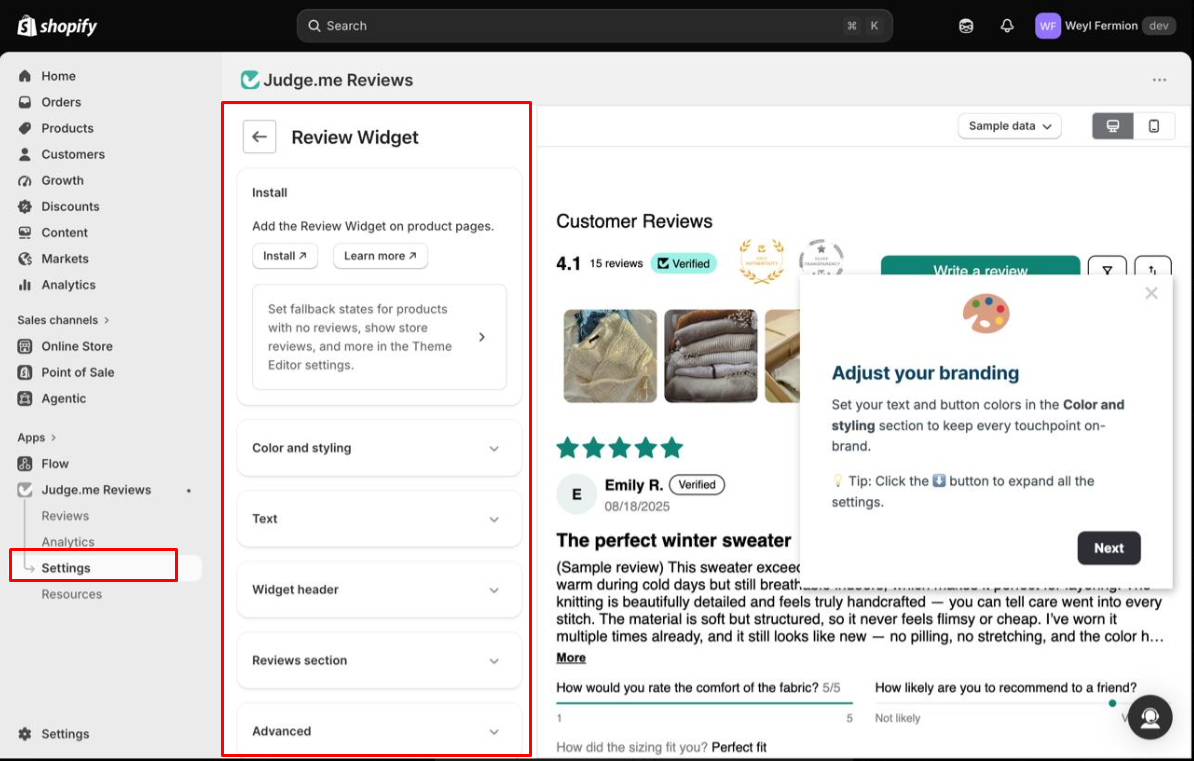Click the Discounts badge icon
The height and width of the screenshot is (761, 1194).
pos(25,206)
